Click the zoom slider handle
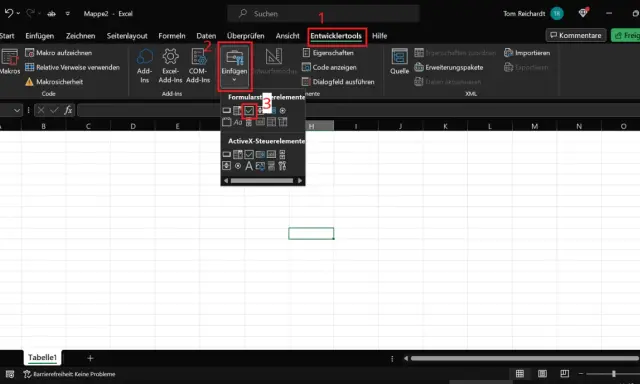 tap(613, 373)
